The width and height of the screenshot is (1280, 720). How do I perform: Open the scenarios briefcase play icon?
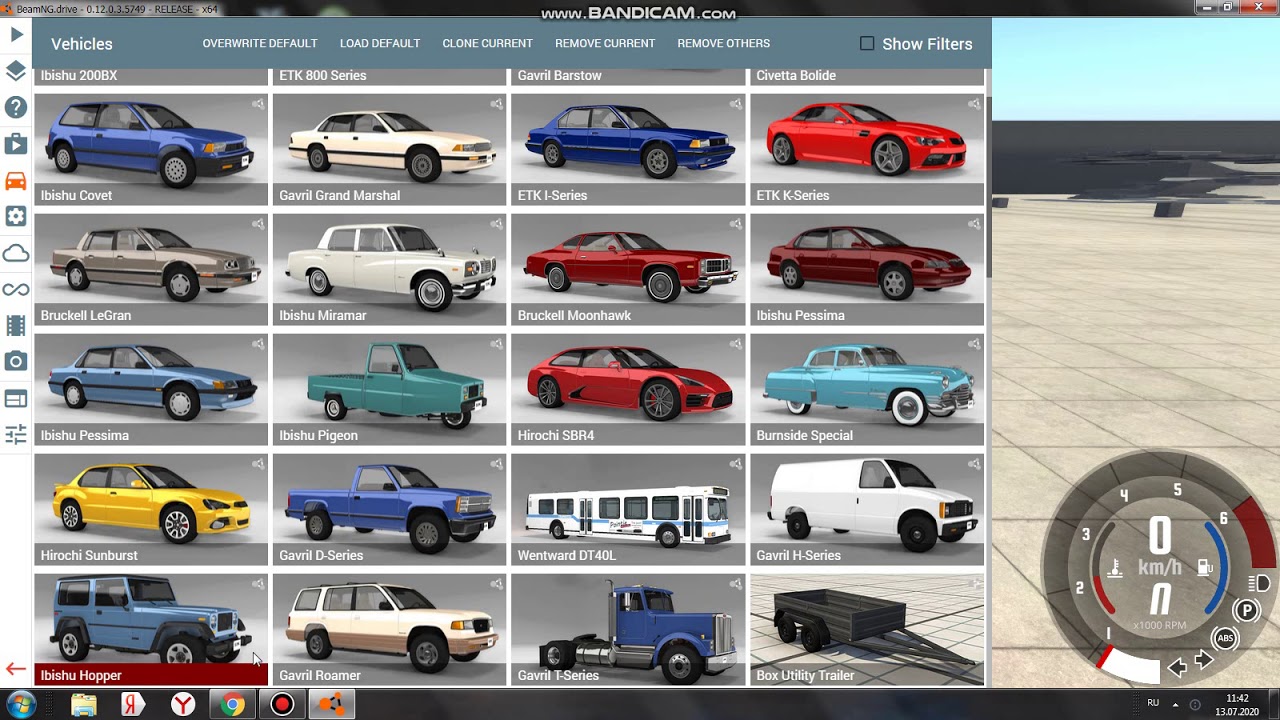pyautogui.click(x=16, y=144)
